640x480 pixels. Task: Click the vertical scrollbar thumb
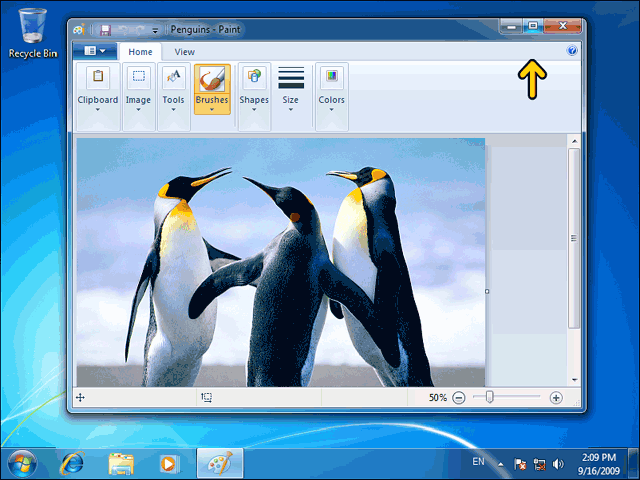pyautogui.click(x=574, y=238)
